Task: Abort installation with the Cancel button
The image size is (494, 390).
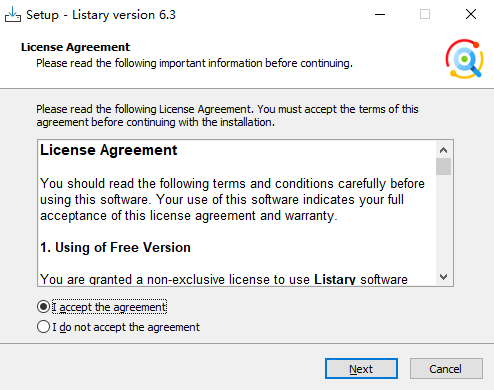Action: pyautogui.click(x=446, y=369)
